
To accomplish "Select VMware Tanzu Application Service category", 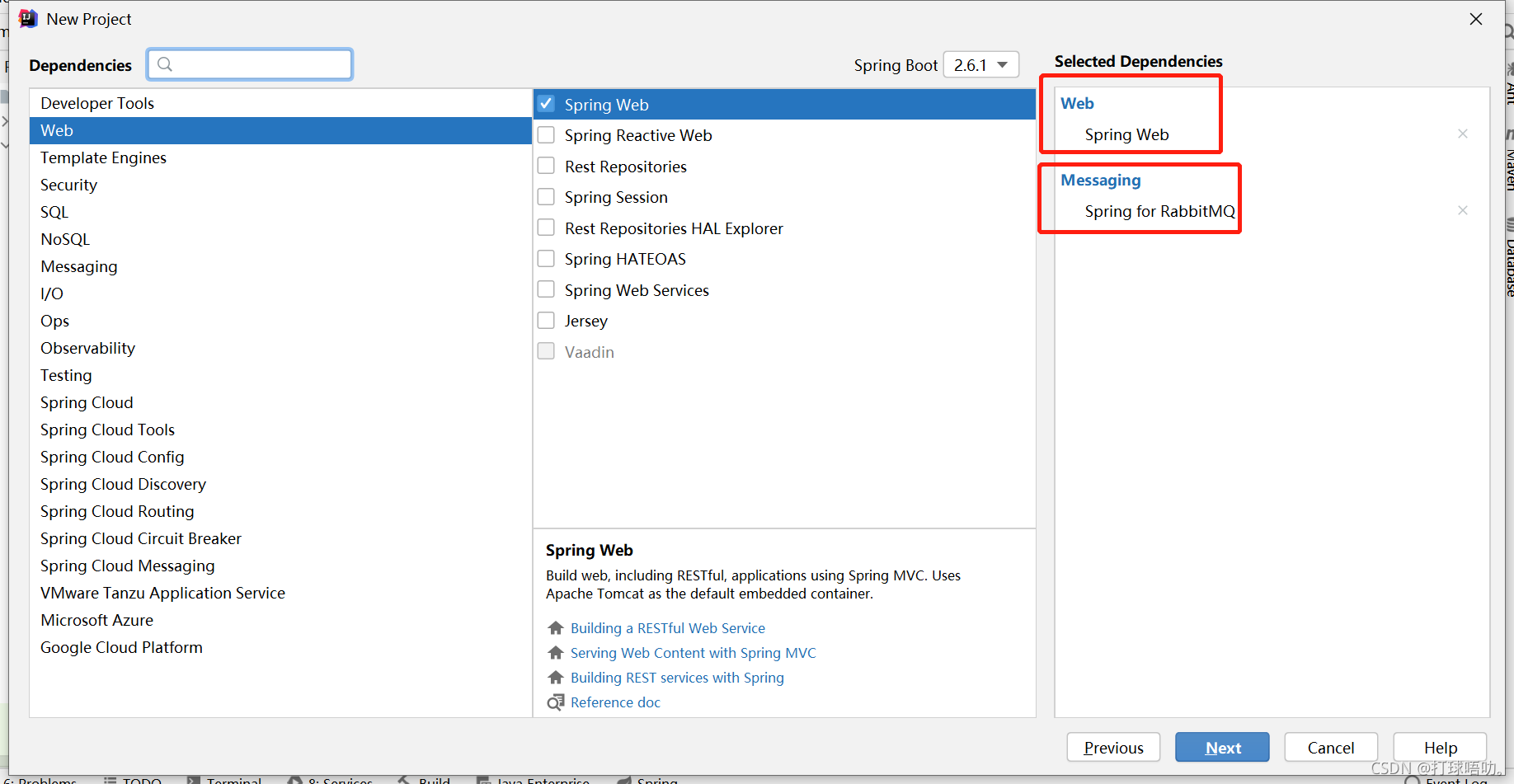I will 280,593.
